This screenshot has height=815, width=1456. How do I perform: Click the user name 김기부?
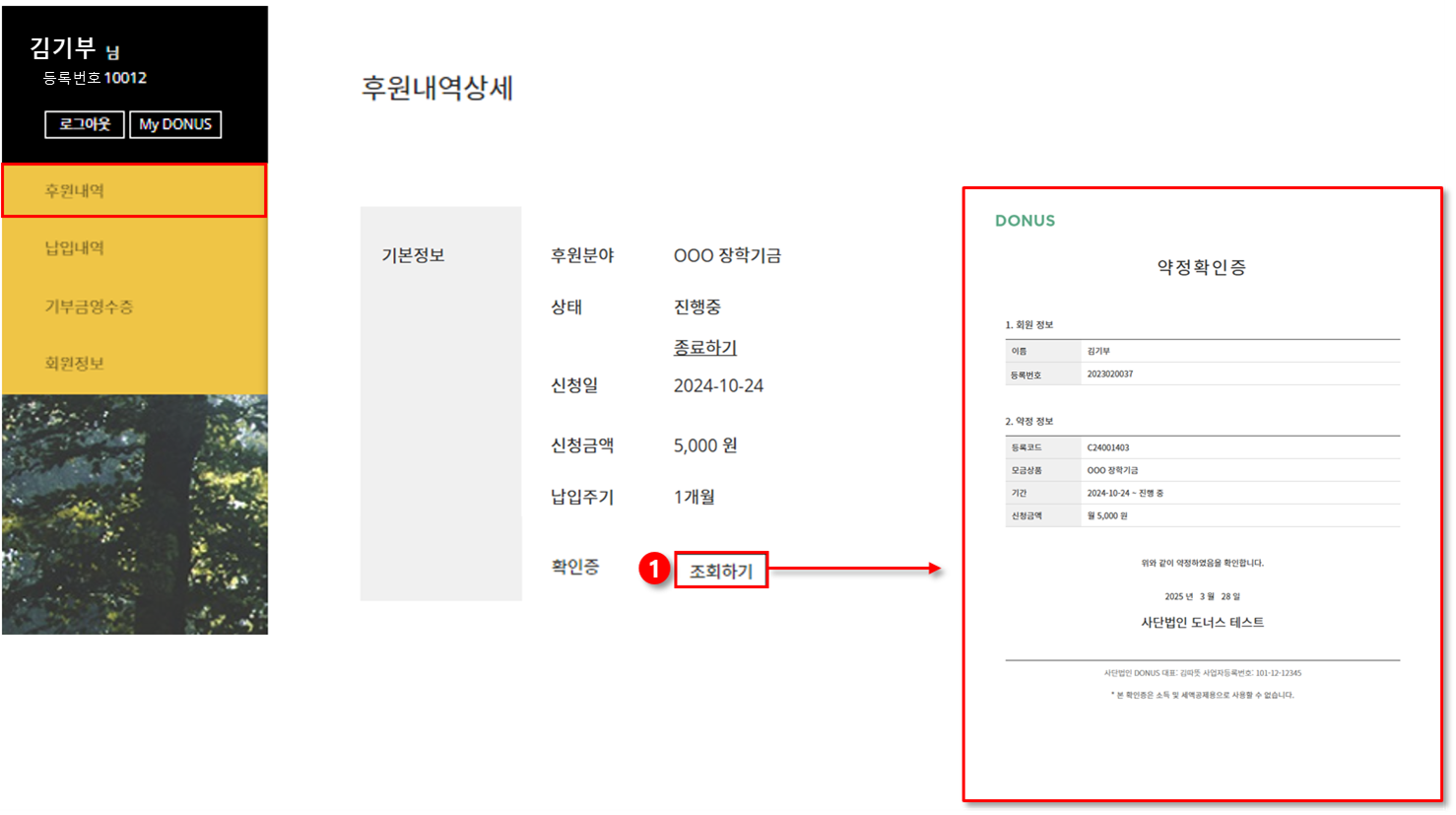63,47
